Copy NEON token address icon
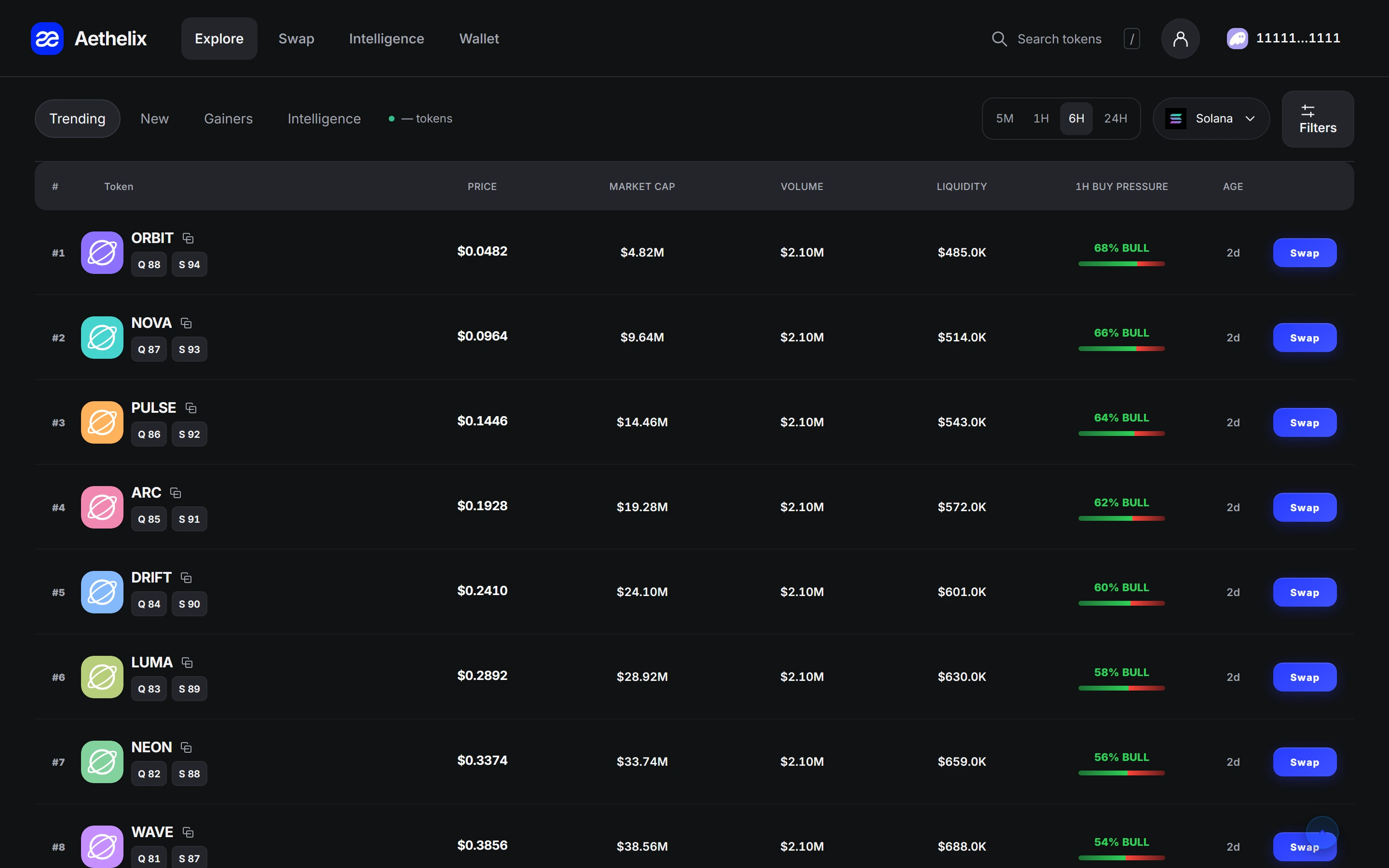 tap(186, 747)
